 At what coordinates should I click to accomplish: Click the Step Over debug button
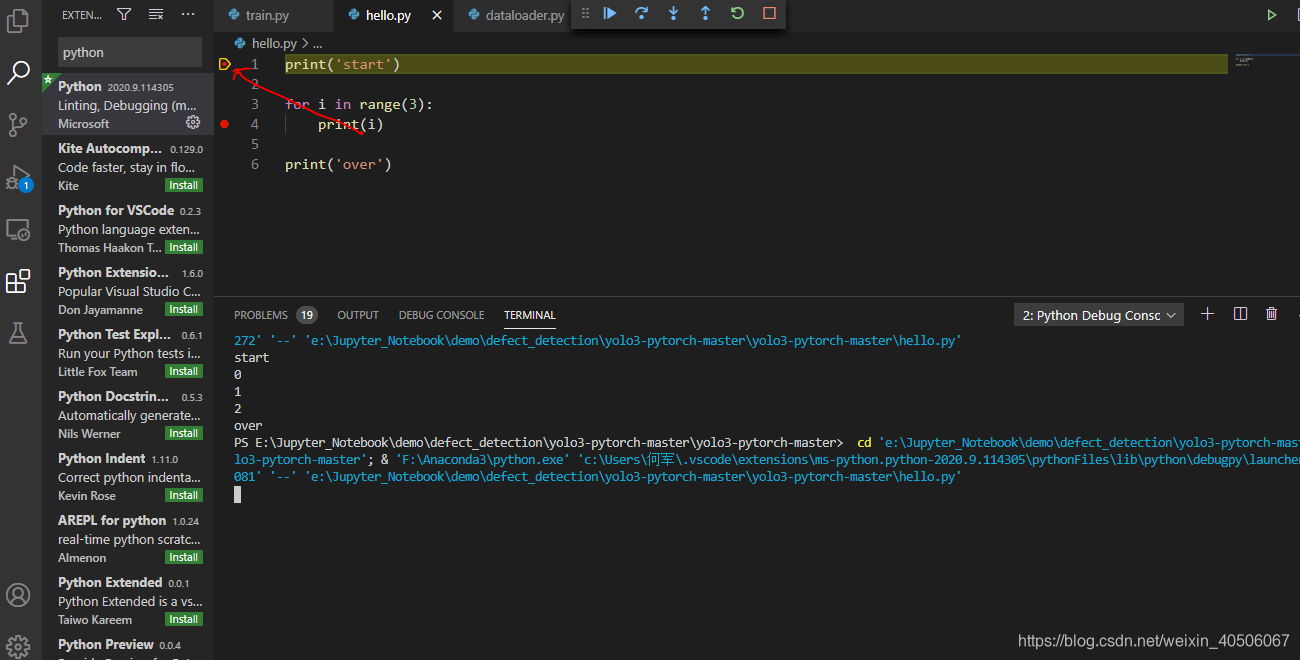pos(641,13)
